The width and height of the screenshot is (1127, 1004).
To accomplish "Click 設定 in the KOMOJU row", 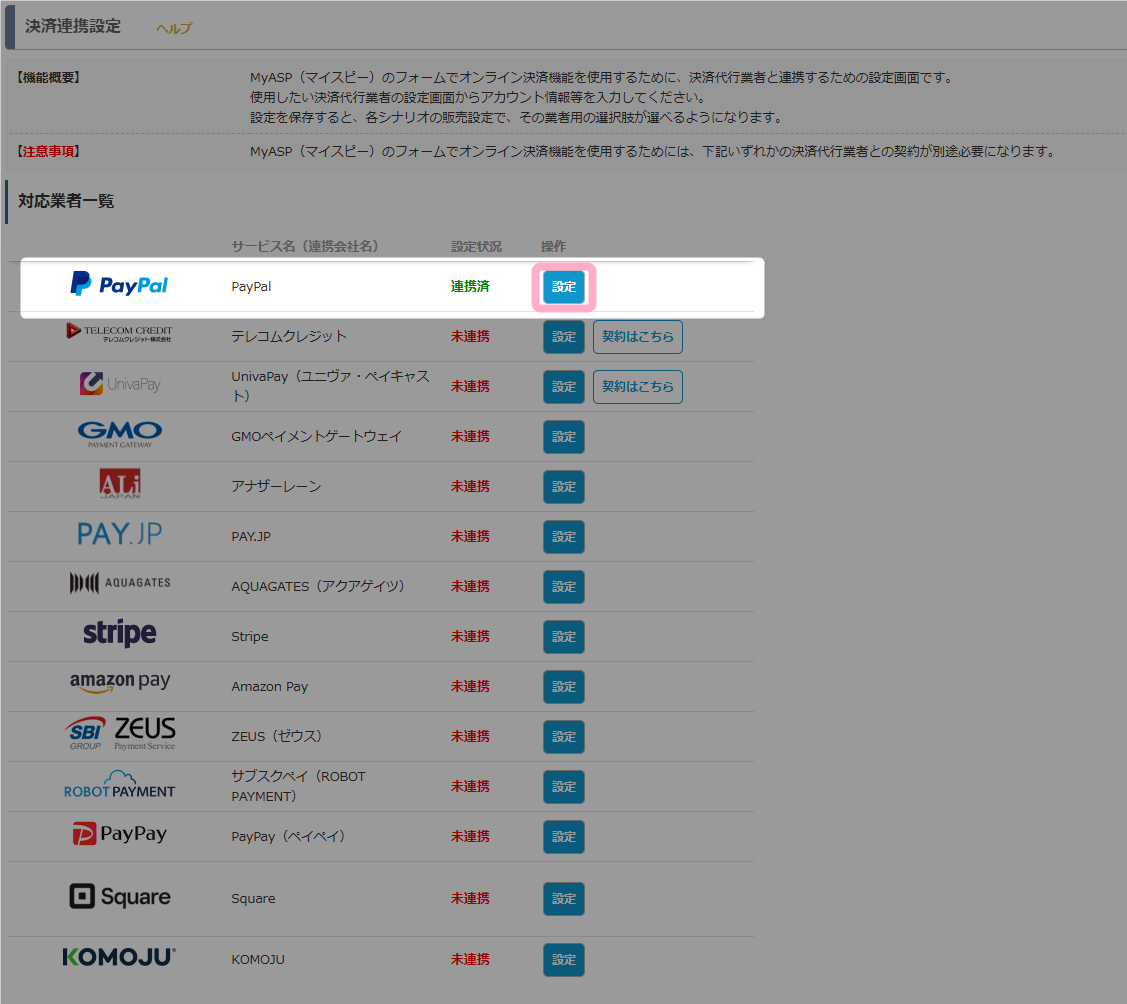I will click(x=564, y=960).
